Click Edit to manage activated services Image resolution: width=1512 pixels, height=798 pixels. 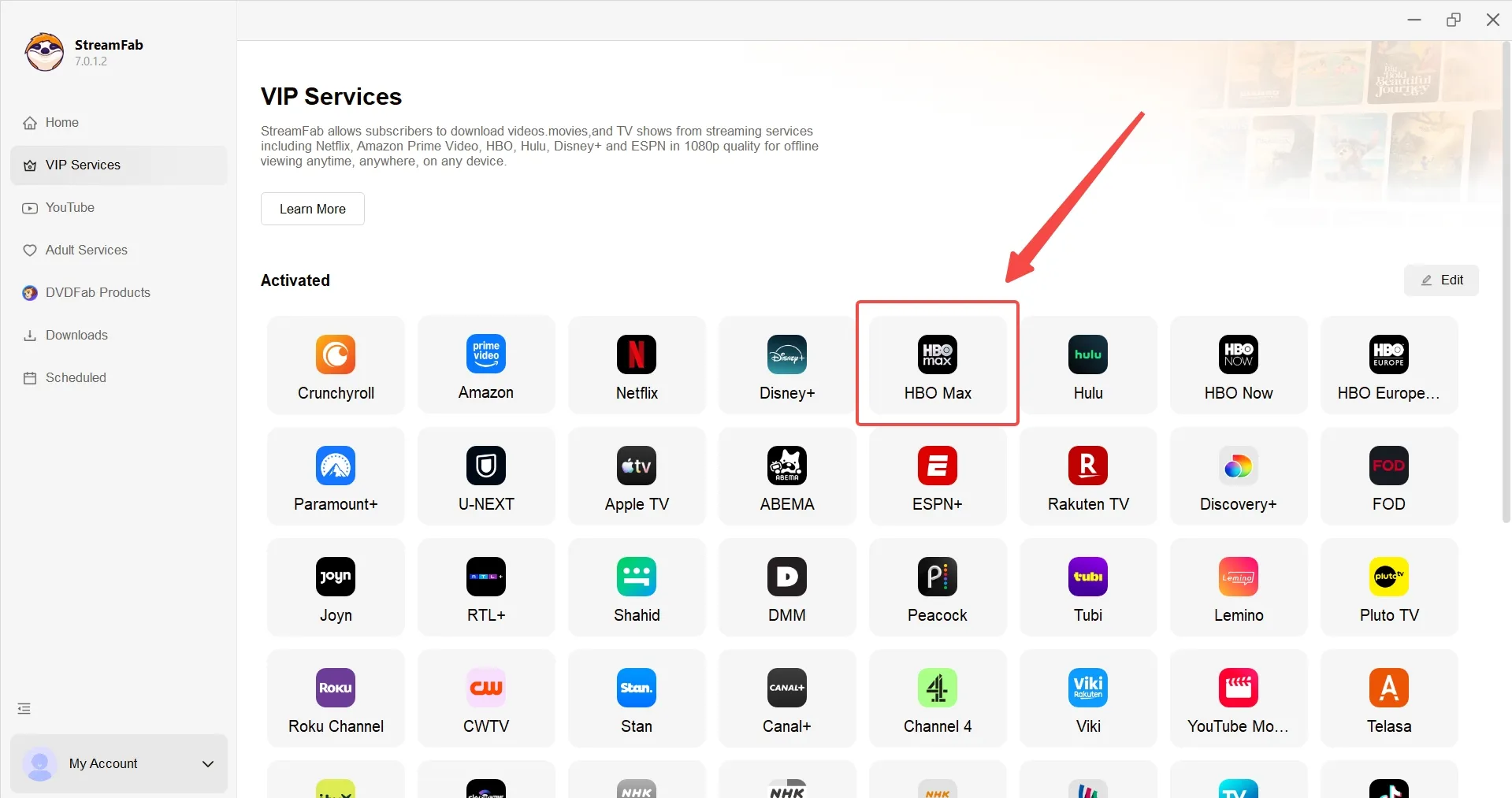point(1442,280)
